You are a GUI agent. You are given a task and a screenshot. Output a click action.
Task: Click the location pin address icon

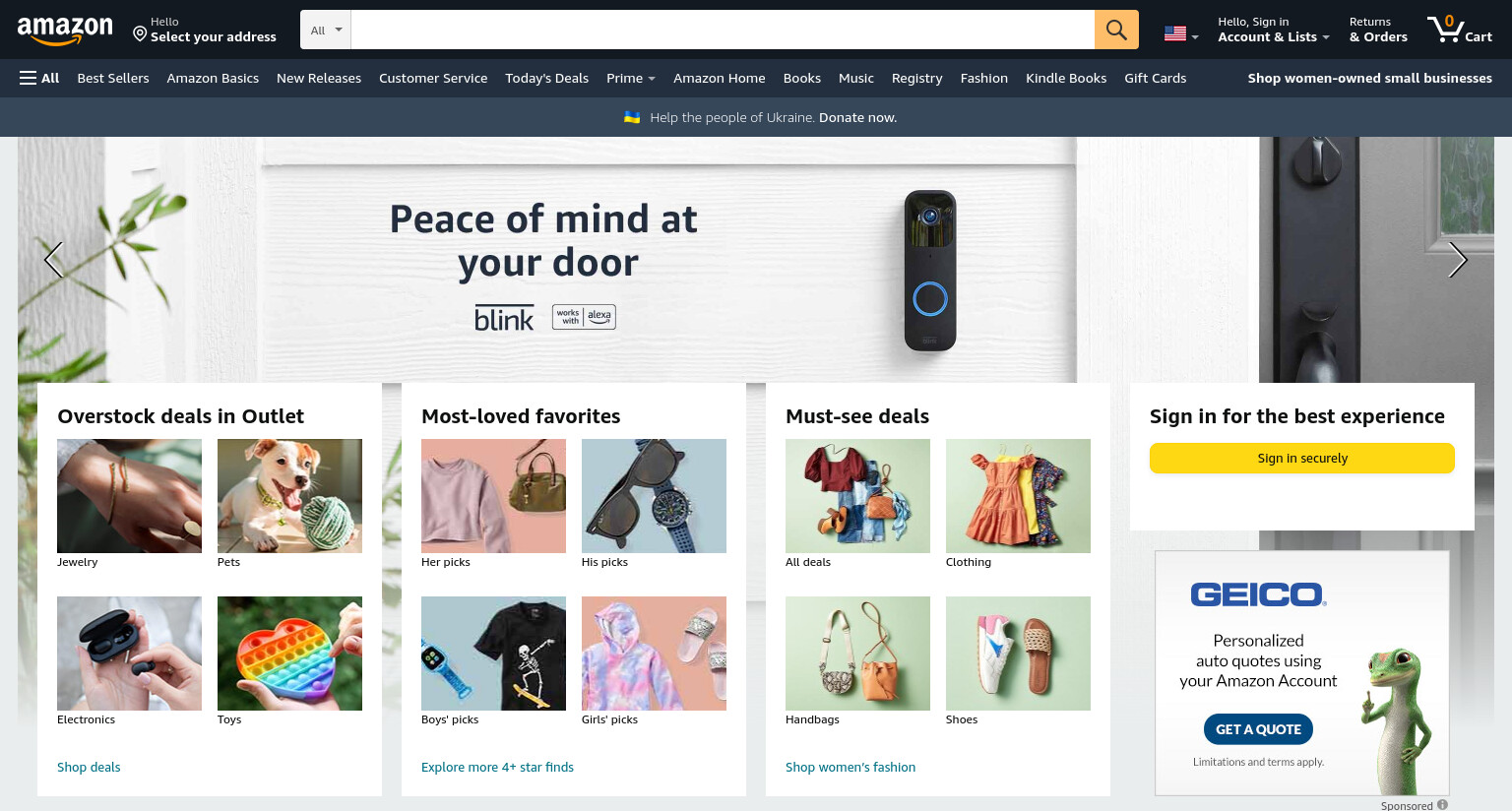pos(140,34)
